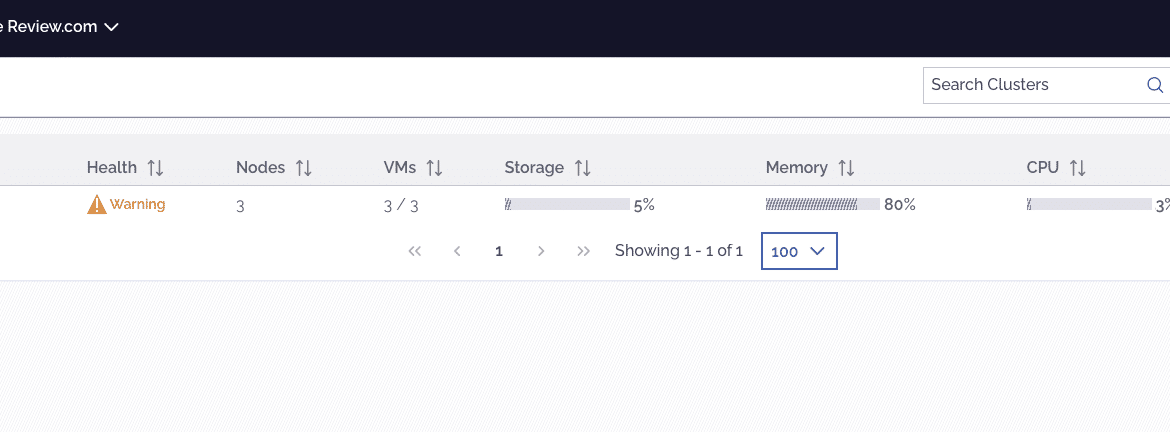The width and height of the screenshot is (1170, 432).
Task: Click the search magnifier icon
Action: click(x=1154, y=85)
